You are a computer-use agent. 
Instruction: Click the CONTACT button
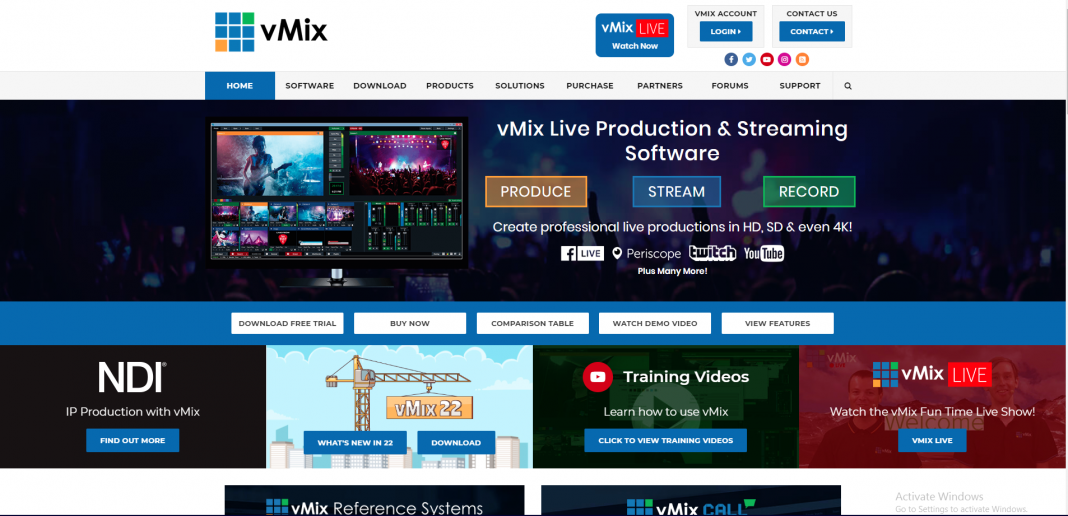point(812,31)
